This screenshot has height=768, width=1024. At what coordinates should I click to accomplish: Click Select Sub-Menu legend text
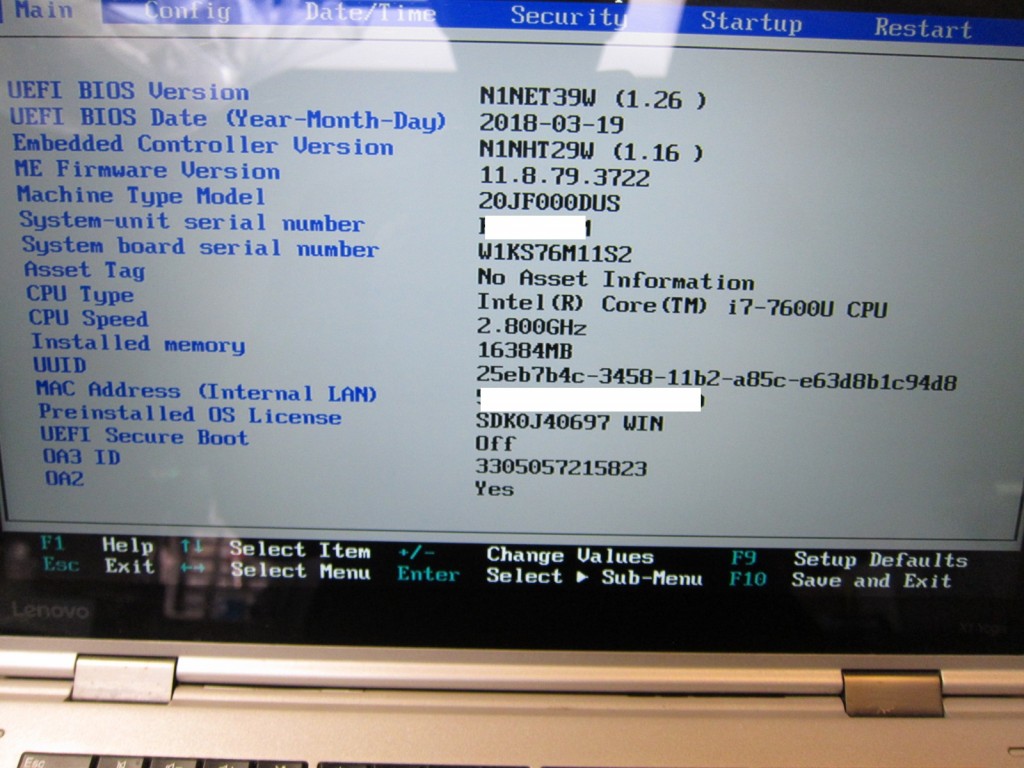[594, 577]
